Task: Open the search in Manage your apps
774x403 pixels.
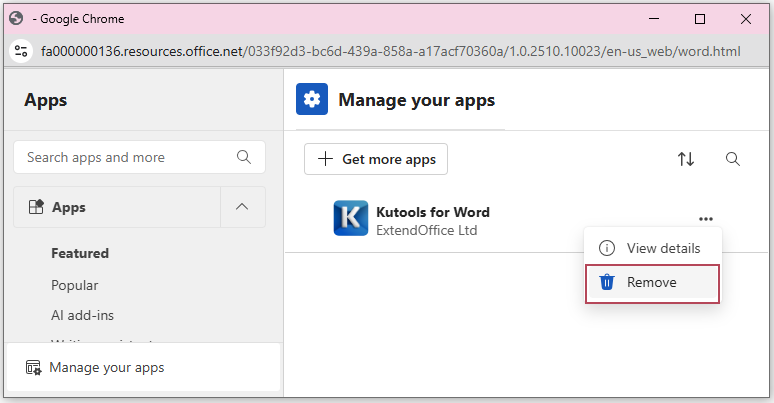Action: tap(733, 159)
